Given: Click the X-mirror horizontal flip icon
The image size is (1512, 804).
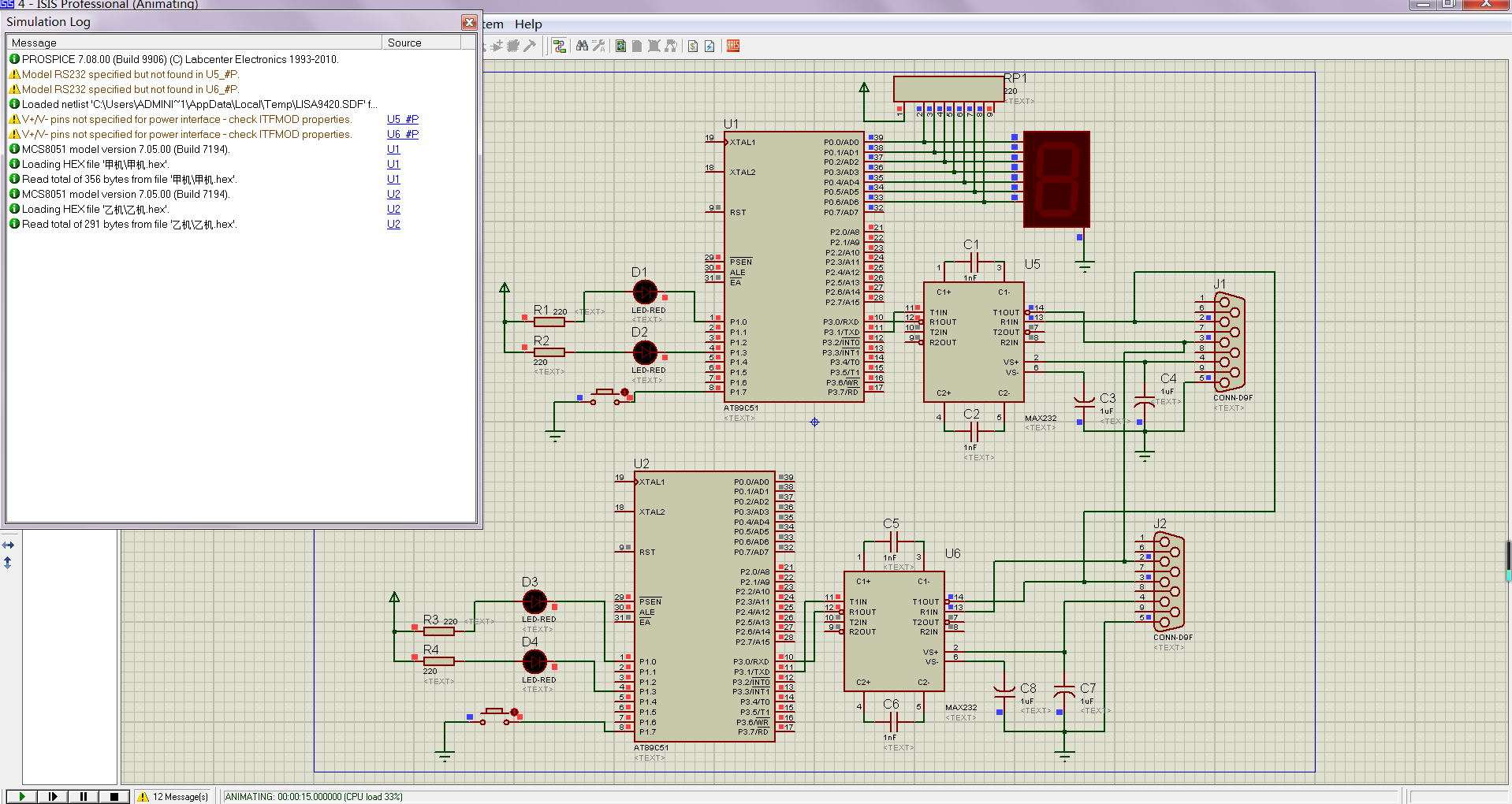Looking at the screenshot, I should pos(8,545).
